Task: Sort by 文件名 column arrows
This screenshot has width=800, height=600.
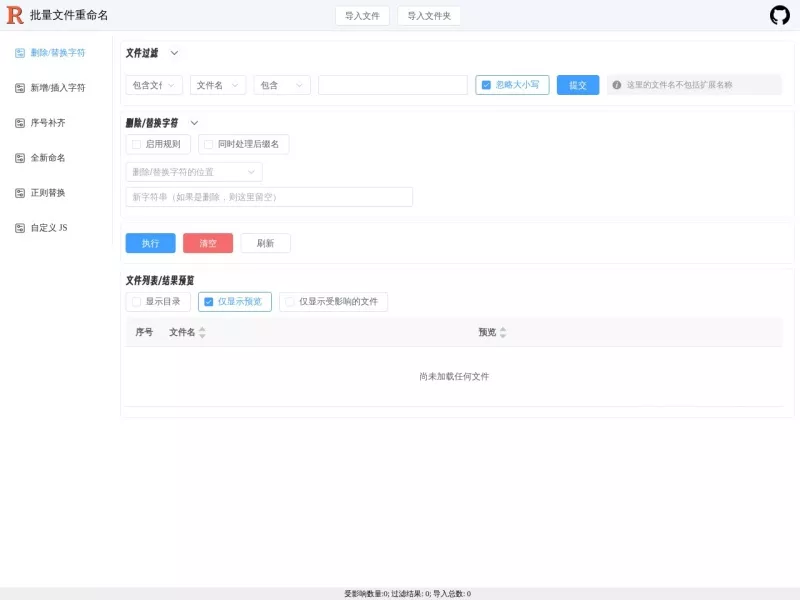Action: 202,333
